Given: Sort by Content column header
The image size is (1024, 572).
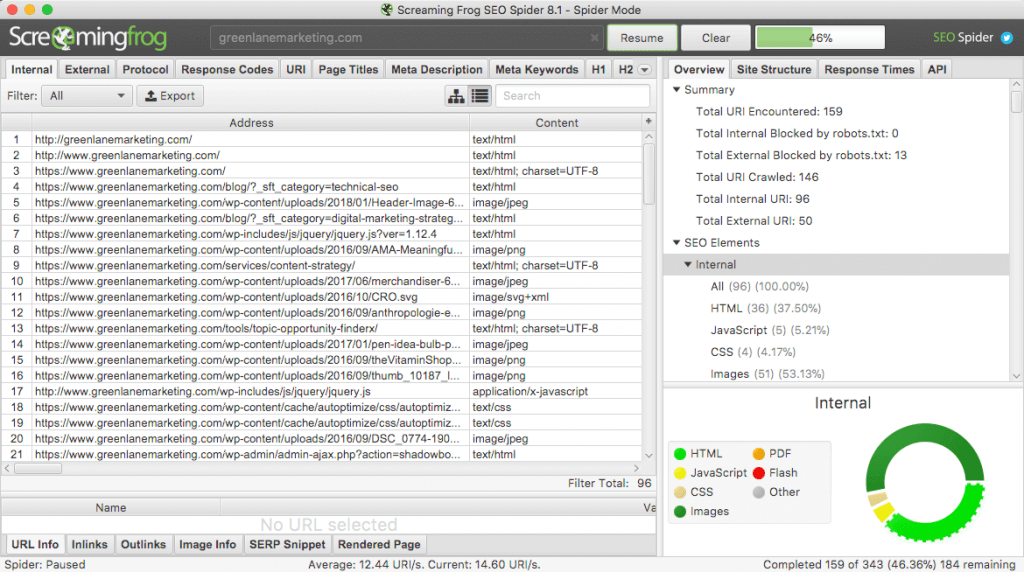Looking at the screenshot, I should tap(556, 123).
